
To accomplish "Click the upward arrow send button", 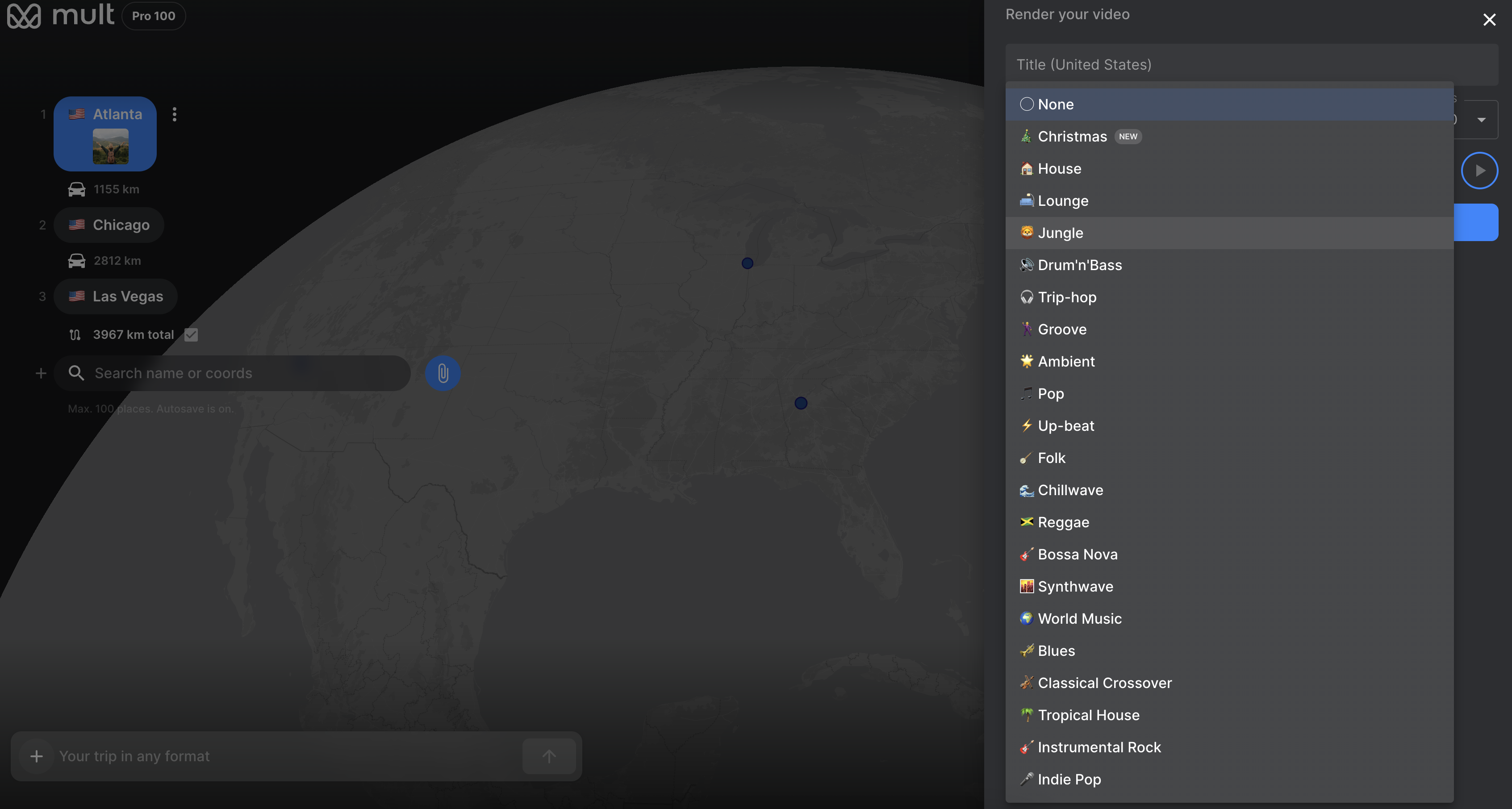I will coord(549,756).
